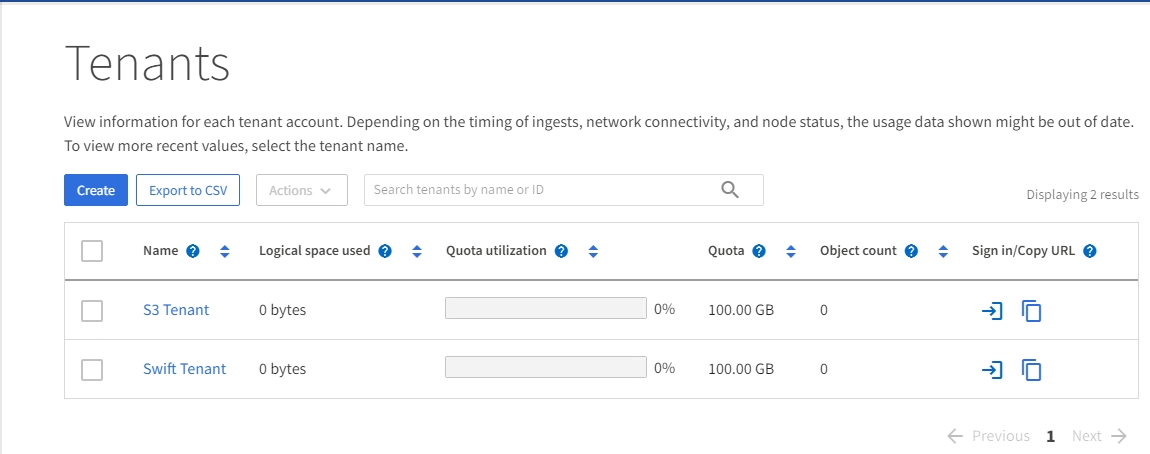This screenshot has height=454, width=1150.
Task: Select the Swift Tenant row checkbox
Action: 92,370
